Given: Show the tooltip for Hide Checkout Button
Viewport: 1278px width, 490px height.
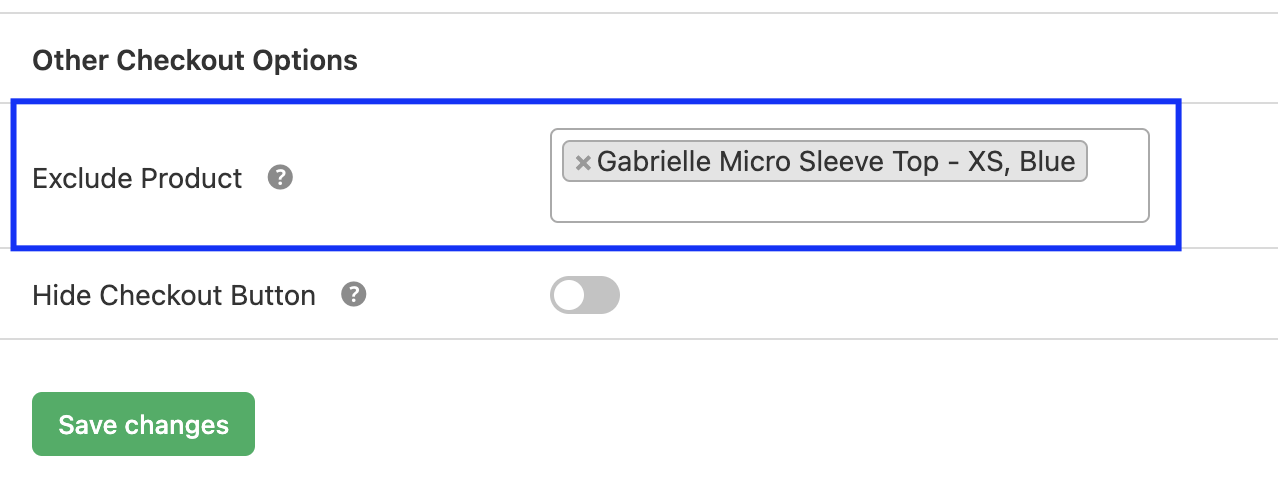Looking at the screenshot, I should [x=354, y=295].
